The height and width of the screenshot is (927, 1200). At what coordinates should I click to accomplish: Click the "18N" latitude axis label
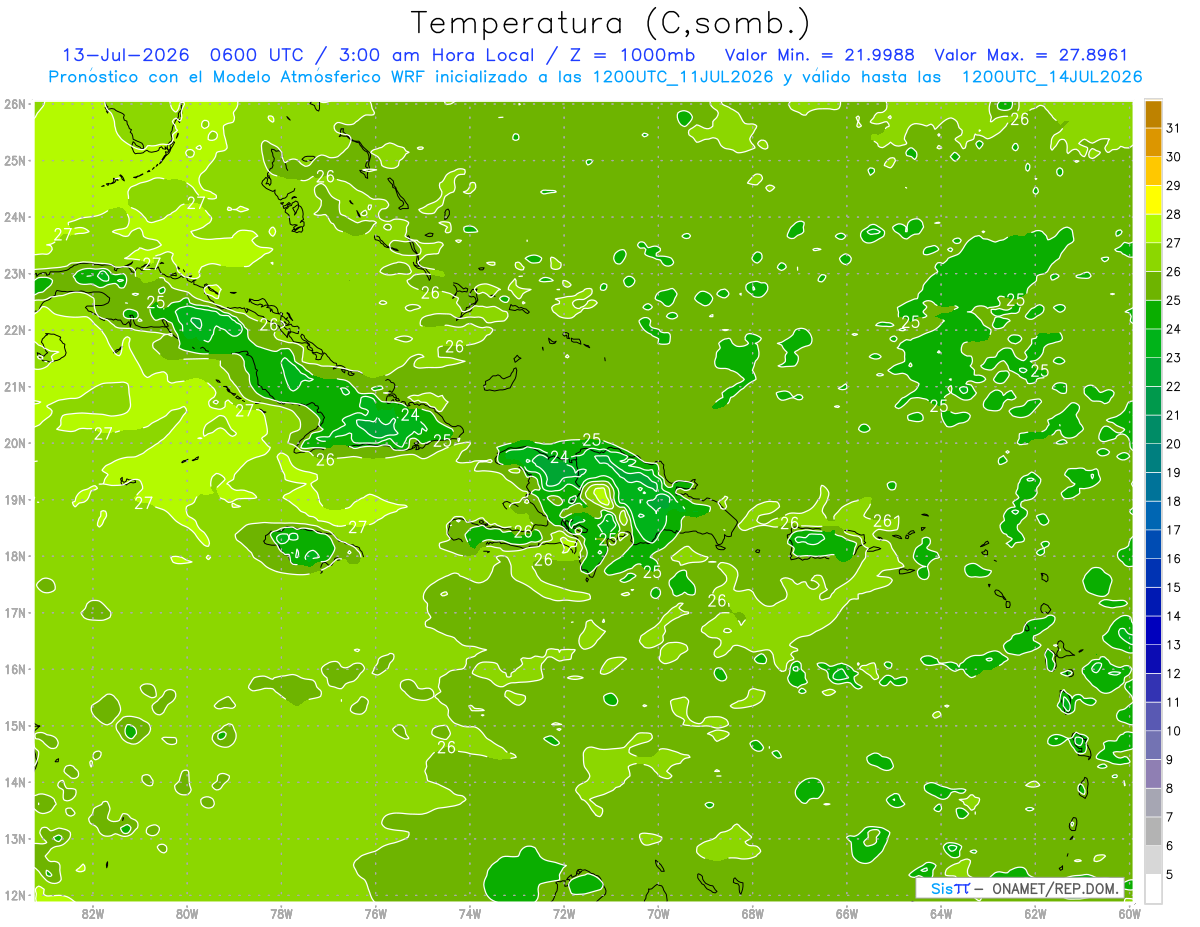[14, 556]
